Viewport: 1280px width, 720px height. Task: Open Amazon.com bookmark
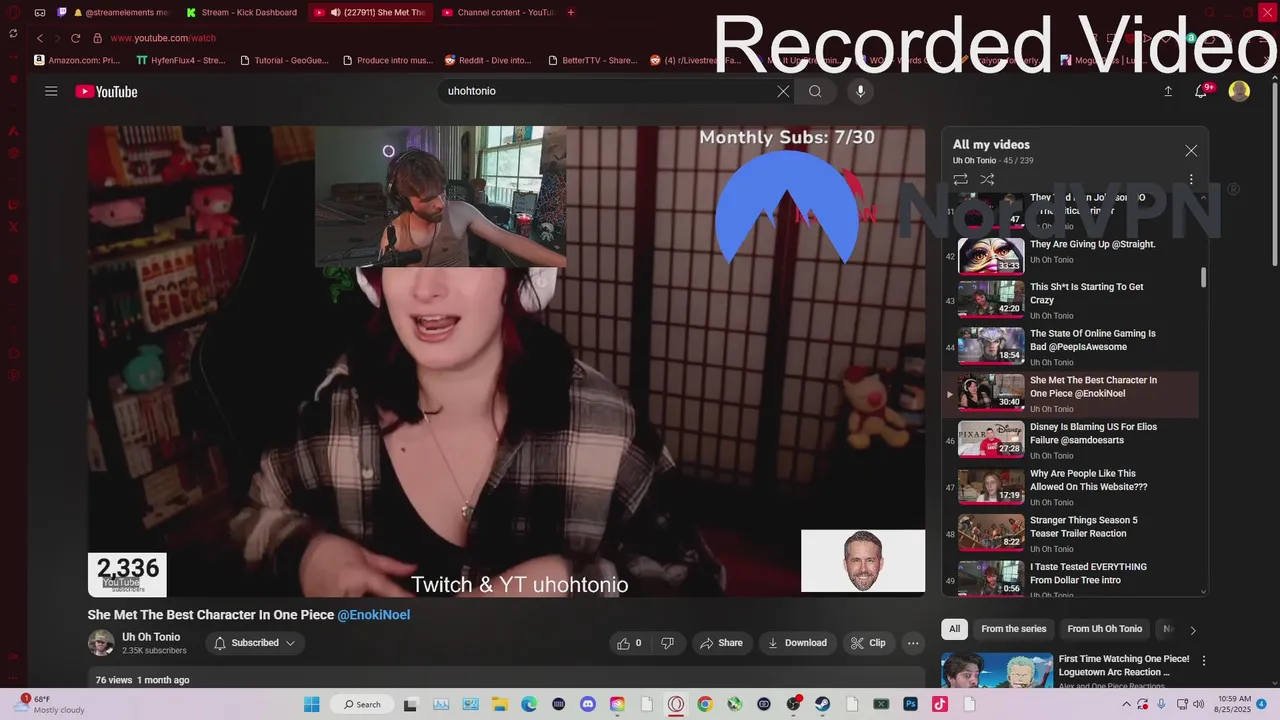[77, 60]
